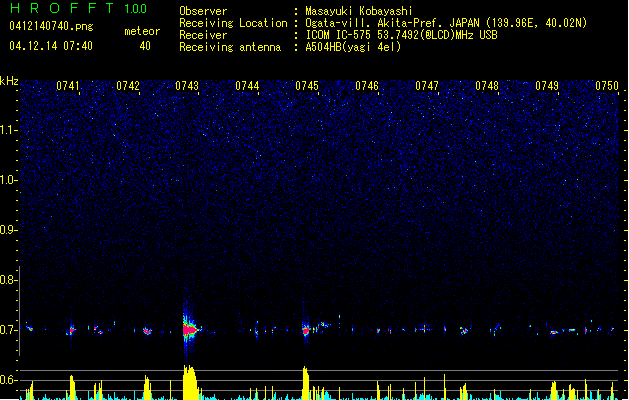Click the 0745 time marker
Viewport: 629px width, 400px height.
307,85
